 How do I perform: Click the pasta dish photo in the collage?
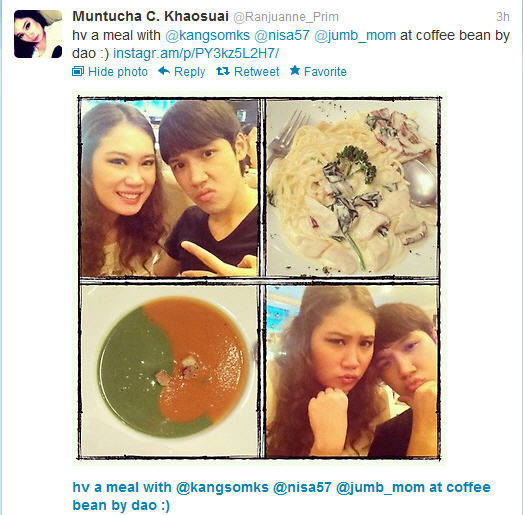pyautogui.click(x=352, y=188)
